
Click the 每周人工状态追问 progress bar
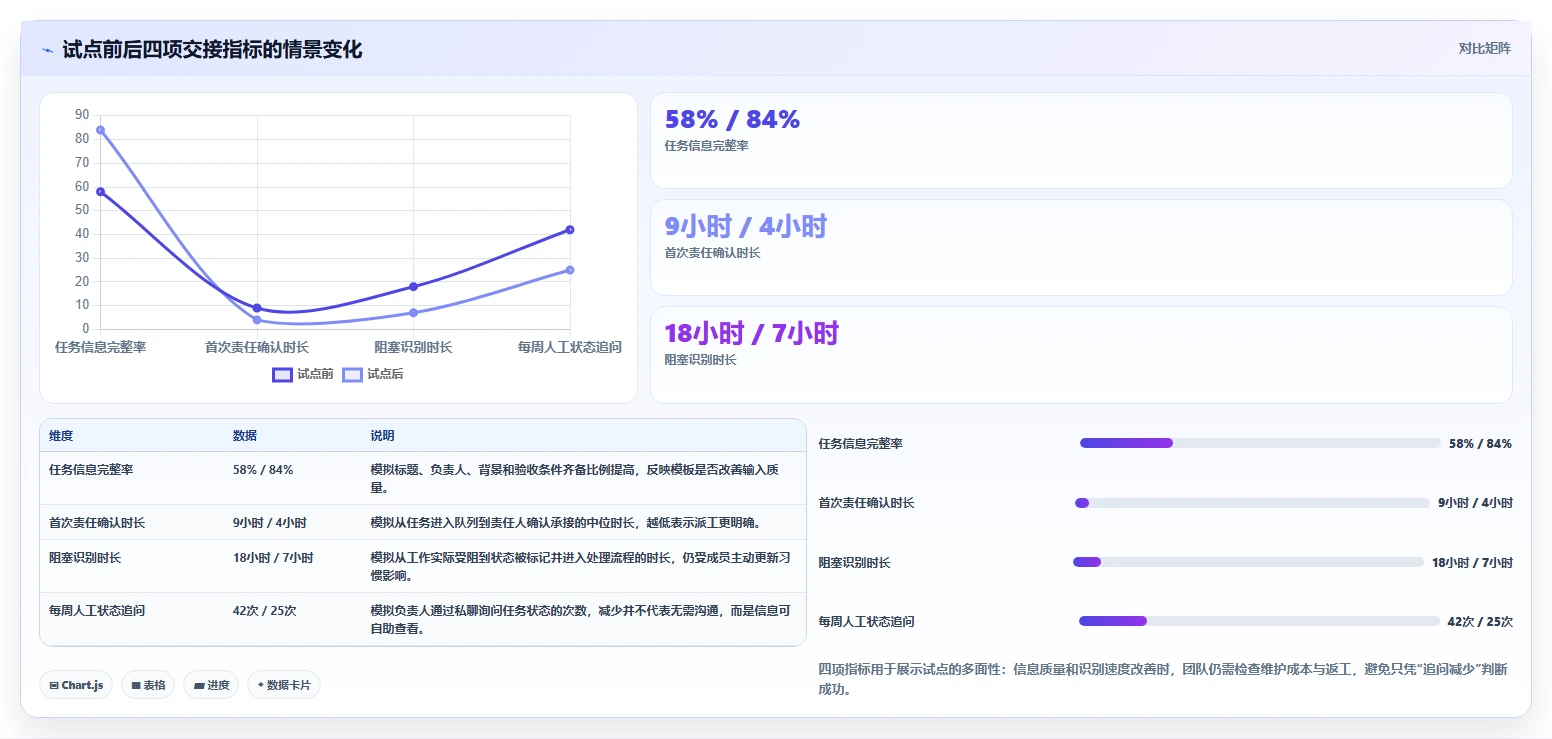point(1257,621)
